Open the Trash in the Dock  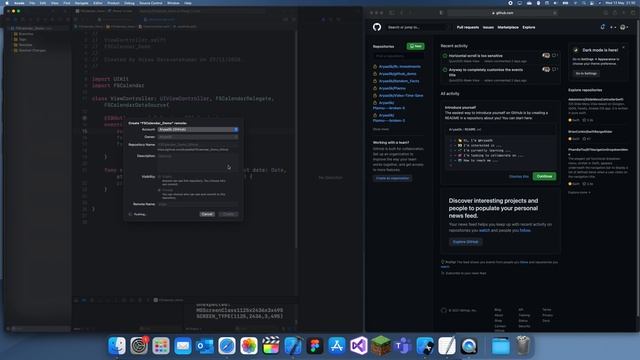point(523,346)
